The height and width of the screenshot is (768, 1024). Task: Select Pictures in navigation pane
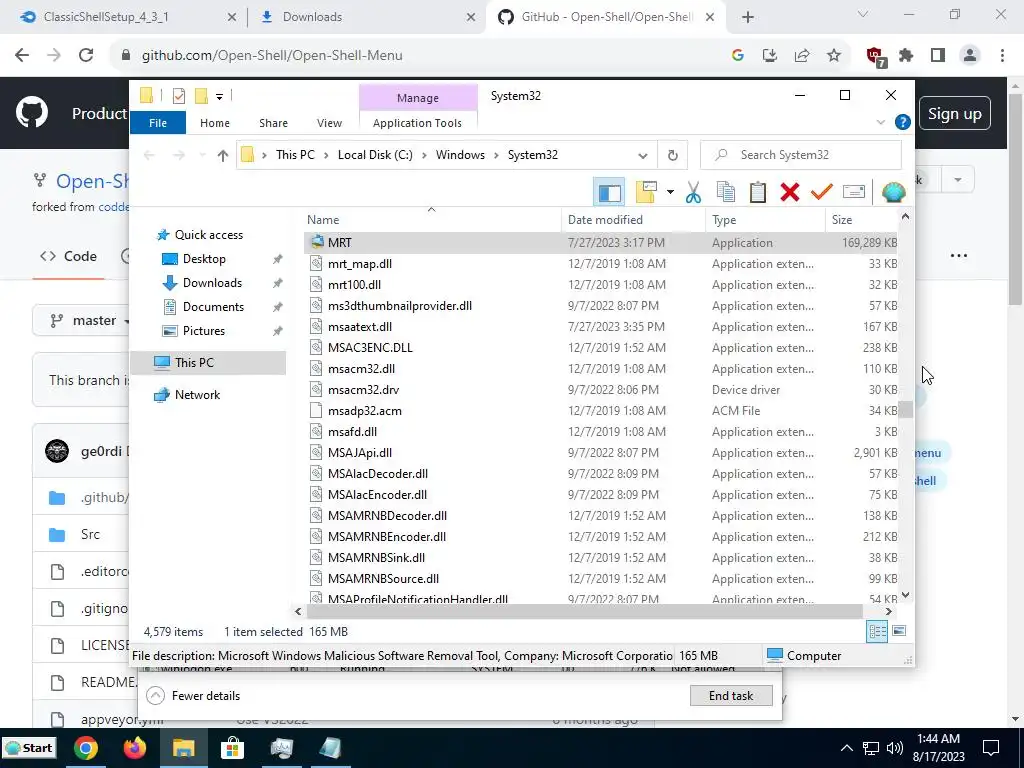(x=204, y=331)
